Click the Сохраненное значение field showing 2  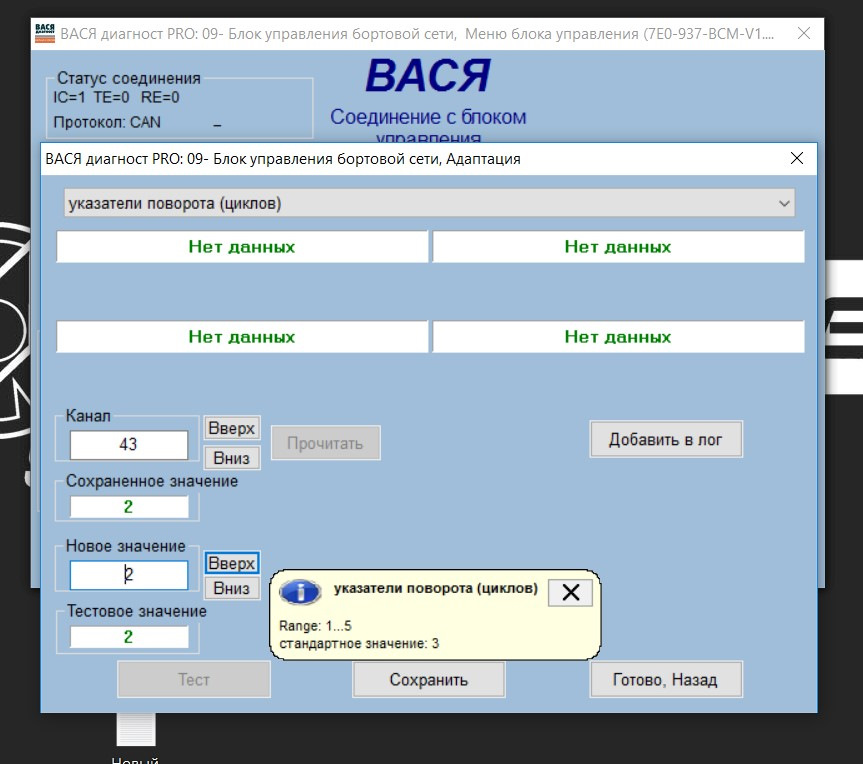pyautogui.click(x=129, y=507)
